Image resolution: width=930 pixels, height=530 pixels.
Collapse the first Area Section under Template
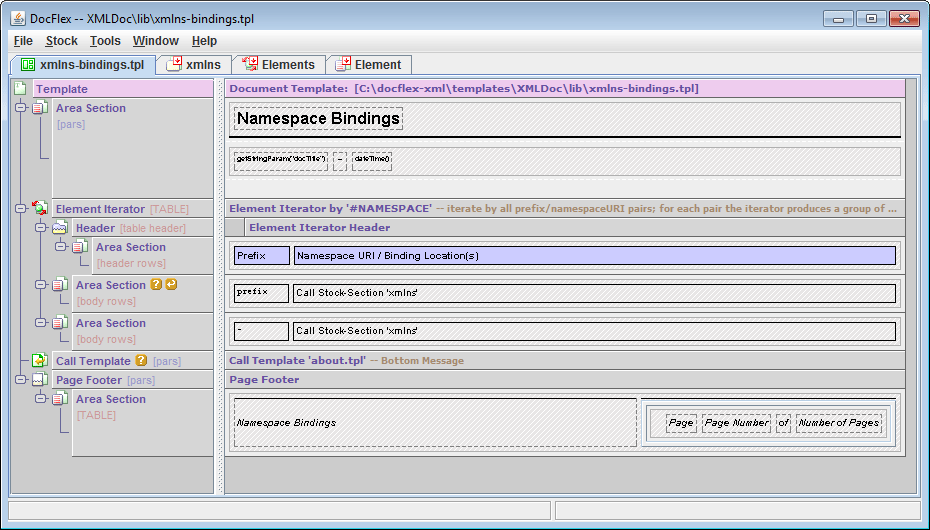point(21,108)
